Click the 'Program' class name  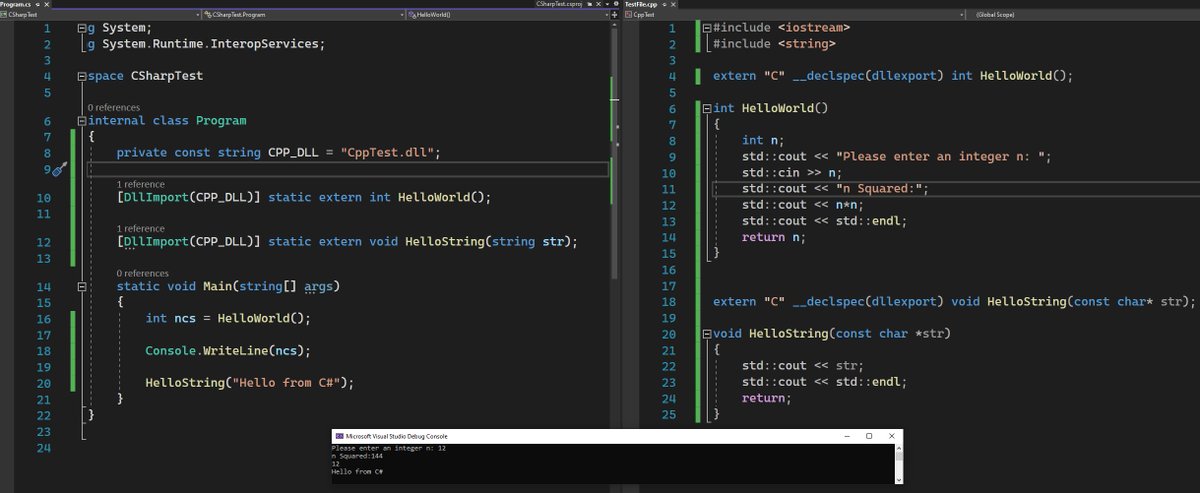pyautogui.click(x=220, y=121)
